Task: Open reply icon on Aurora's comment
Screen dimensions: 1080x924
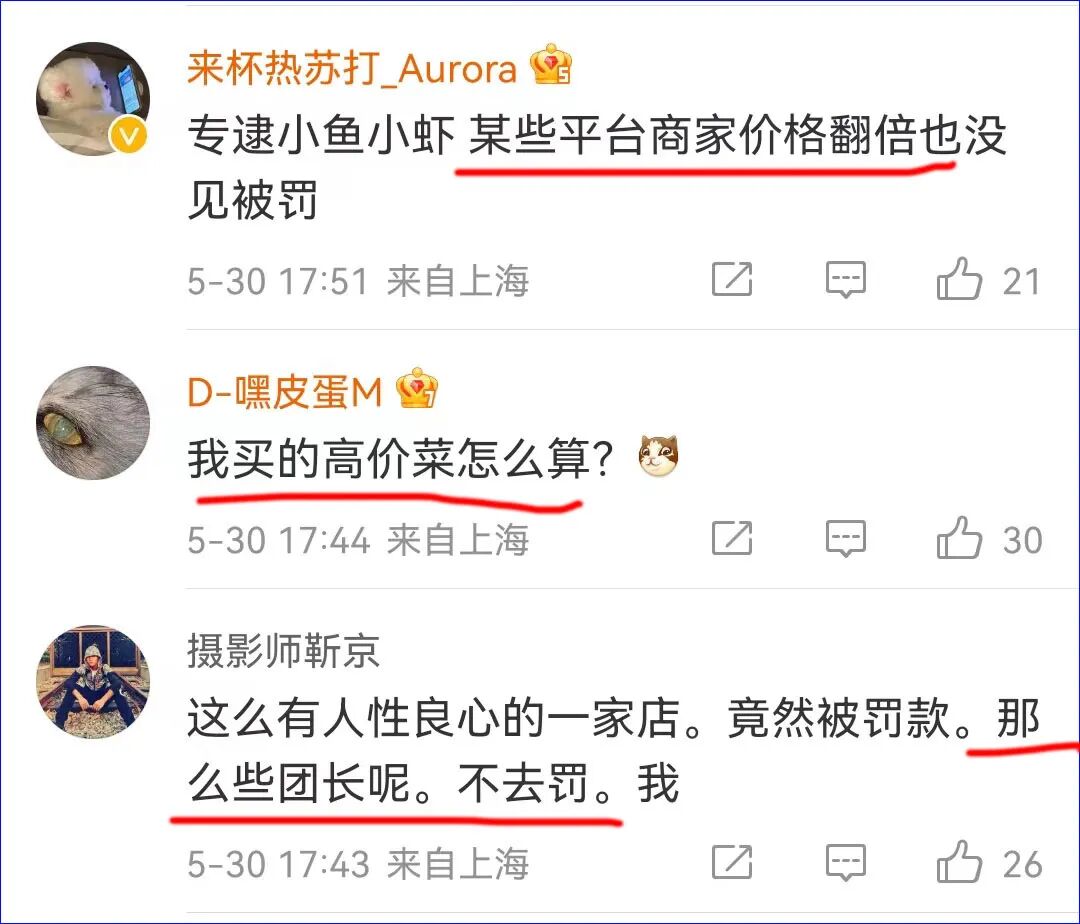Action: pyautogui.click(x=846, y=280)
